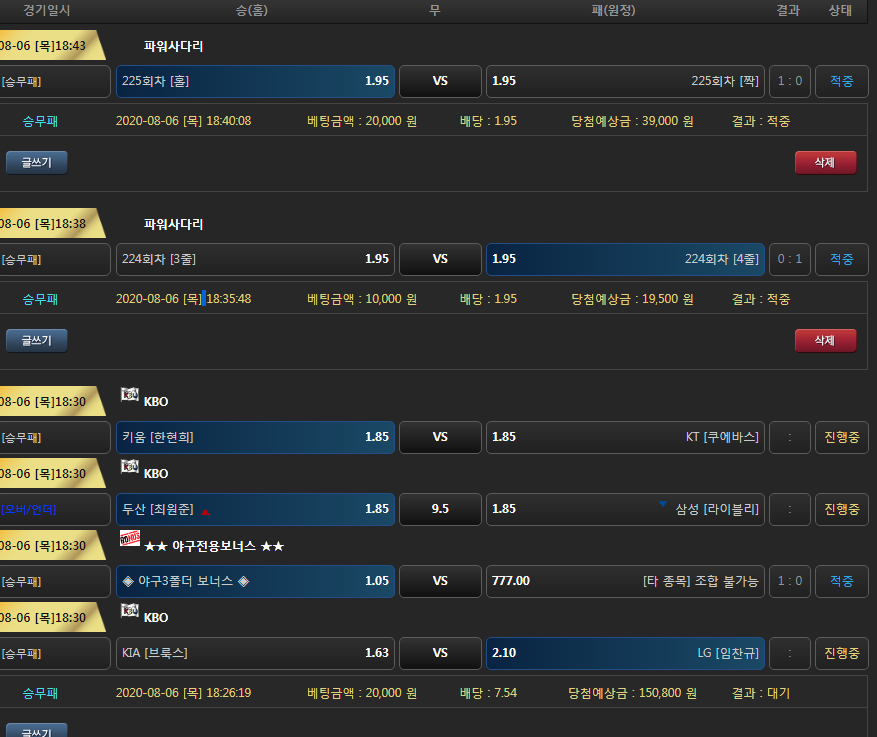Click the KBO logo above the 두산 match
The width and height of the screenshot is (877, 737).
tap(129, 467)
